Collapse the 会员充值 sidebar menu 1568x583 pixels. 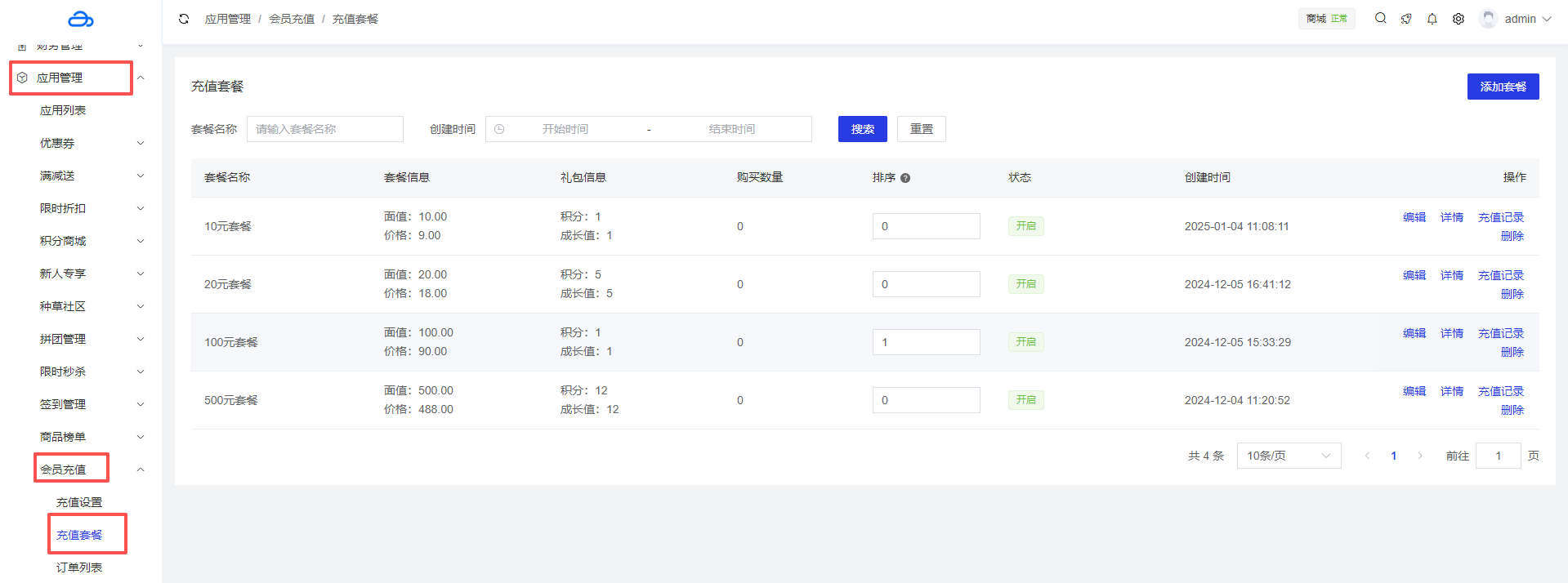[x=141, y=470]
